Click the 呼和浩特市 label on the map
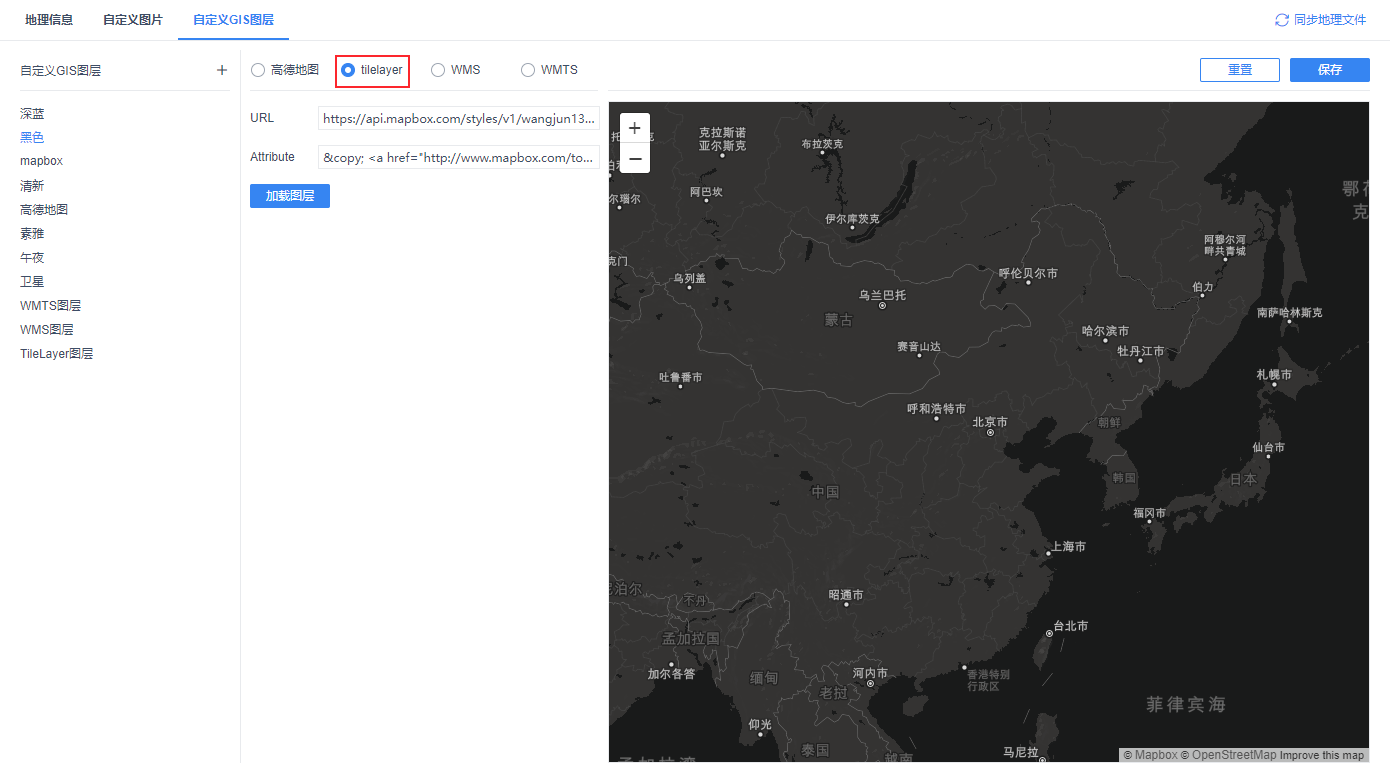Screen dimensions: 1390x773 pos(937,409)
